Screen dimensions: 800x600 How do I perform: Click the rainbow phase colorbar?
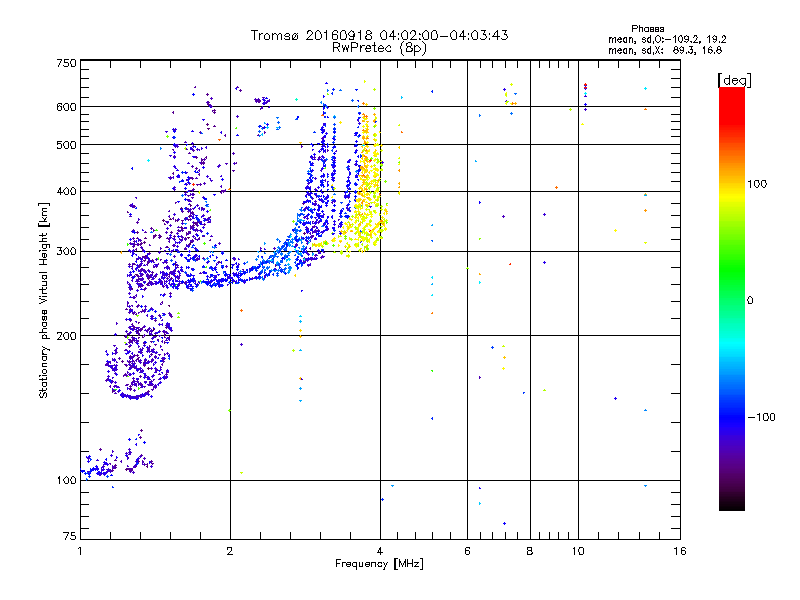pos(732,298)
